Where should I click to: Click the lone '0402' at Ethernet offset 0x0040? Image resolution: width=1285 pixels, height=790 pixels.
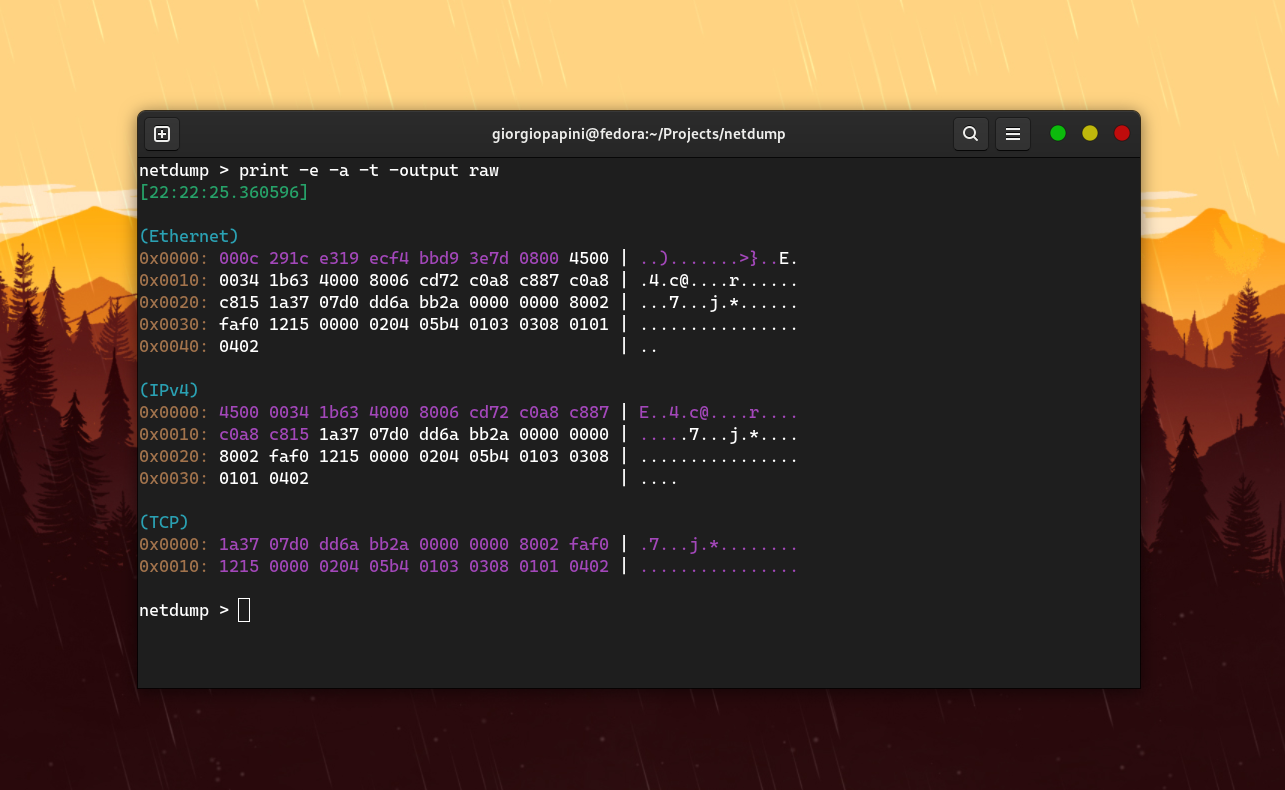pyautogui.click(x=239, y=346)
